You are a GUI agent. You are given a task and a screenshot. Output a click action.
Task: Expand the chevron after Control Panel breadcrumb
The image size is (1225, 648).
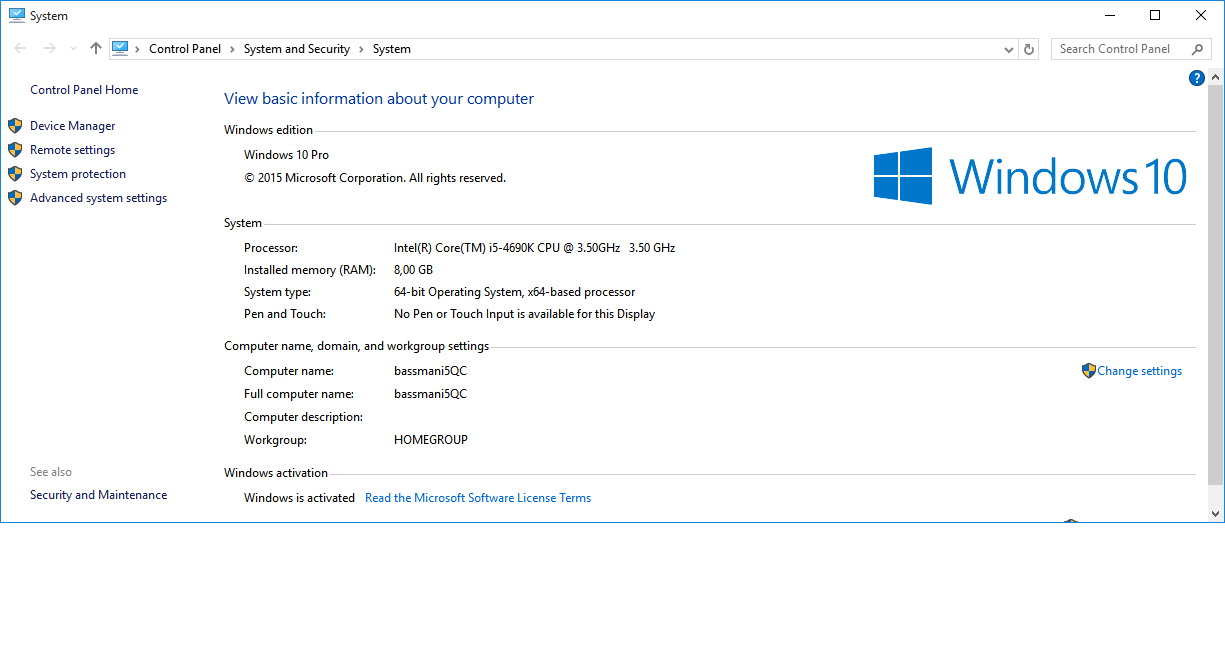(x=232, y=49)
